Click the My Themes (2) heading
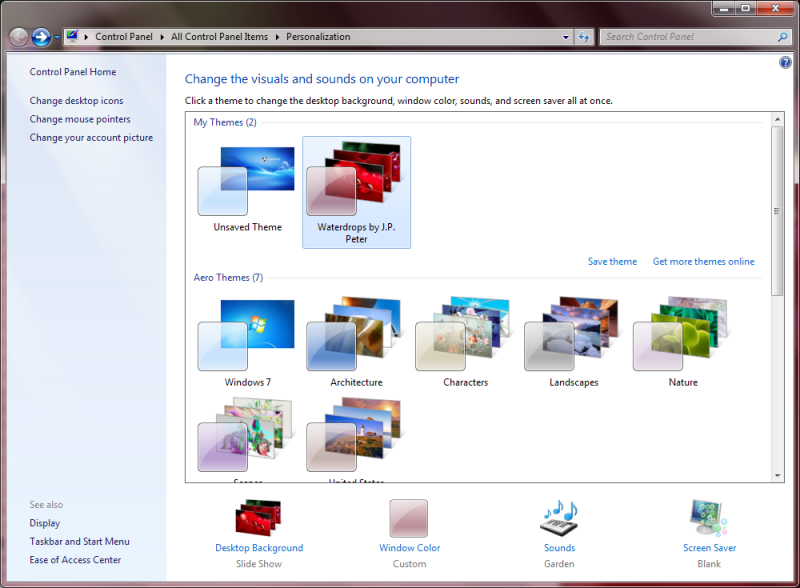Screen dimensions: 800x588 pos(224,122)
